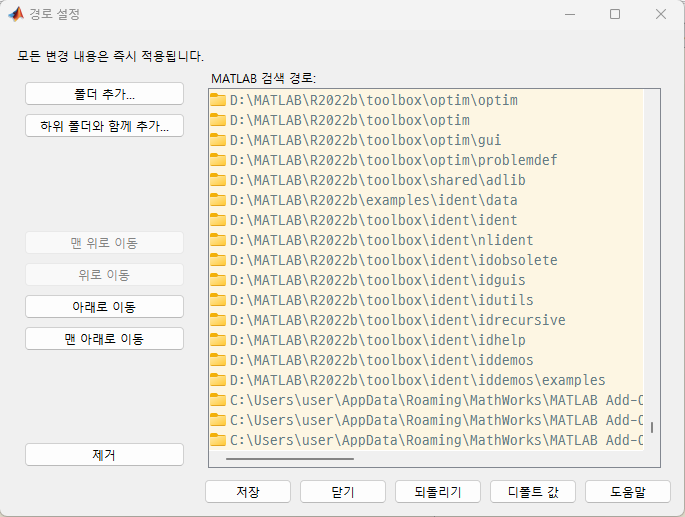Select path text toolbox\ident\idobsolete

click(394, 260)
